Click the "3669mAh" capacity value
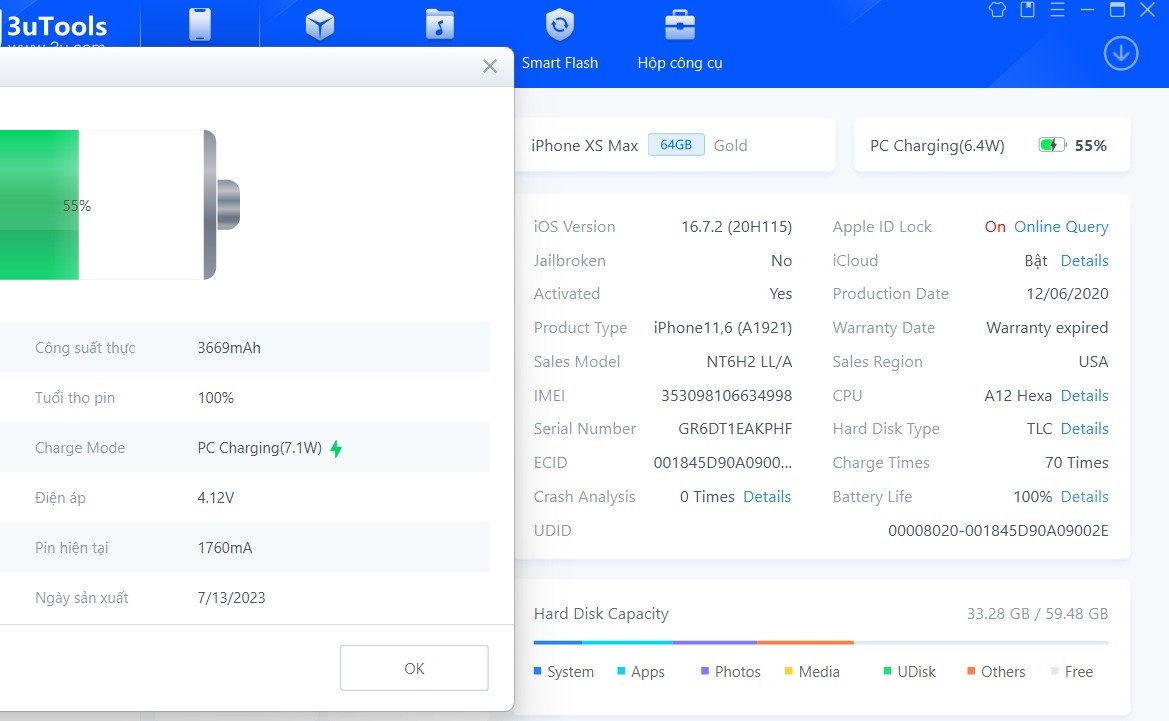This screenshot has height=721, width=1169. pyautogui.click(x=229, y=347)
